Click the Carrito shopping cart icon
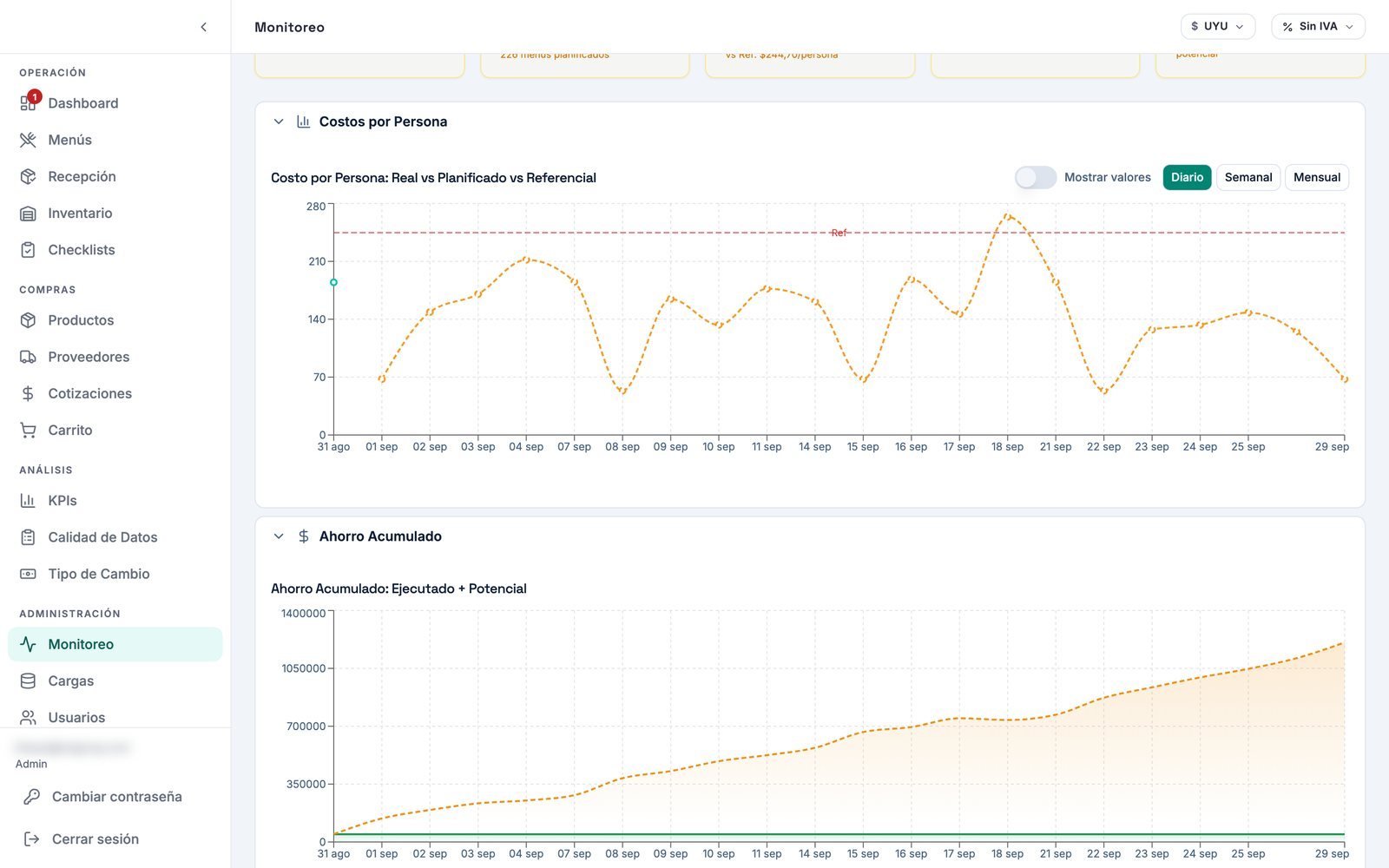 click(x=28, y=430)
